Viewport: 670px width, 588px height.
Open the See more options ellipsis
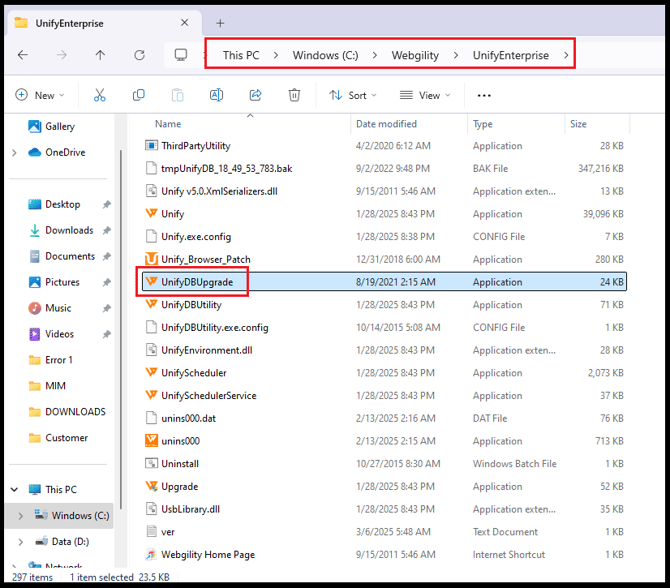(x=484, y=96)
